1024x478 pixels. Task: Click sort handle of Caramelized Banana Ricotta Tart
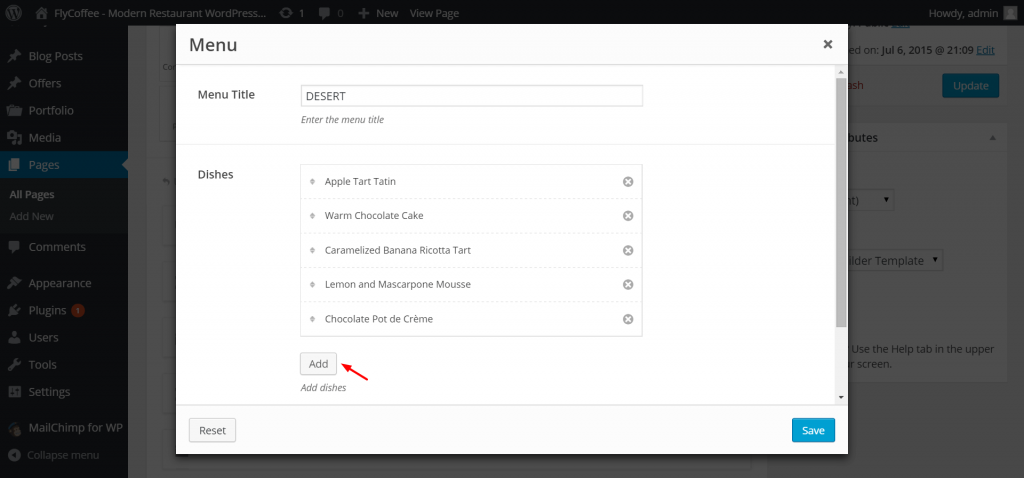312,250
